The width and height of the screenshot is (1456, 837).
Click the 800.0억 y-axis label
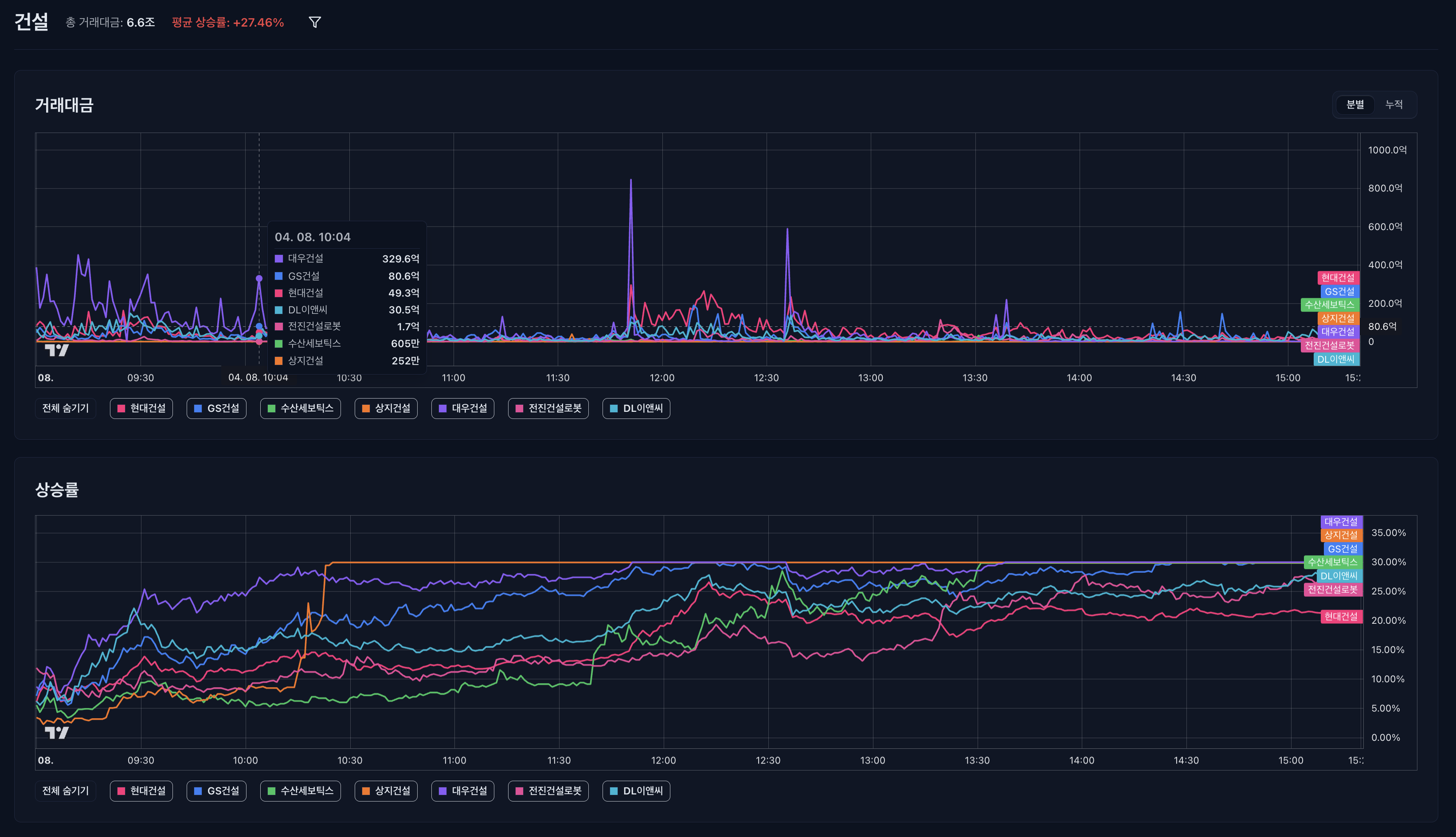tap(1386, 188)
